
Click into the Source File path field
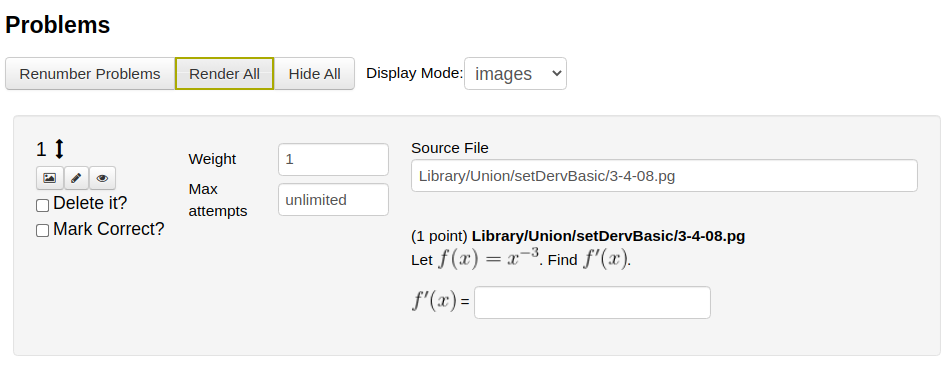tap(664, 175)
